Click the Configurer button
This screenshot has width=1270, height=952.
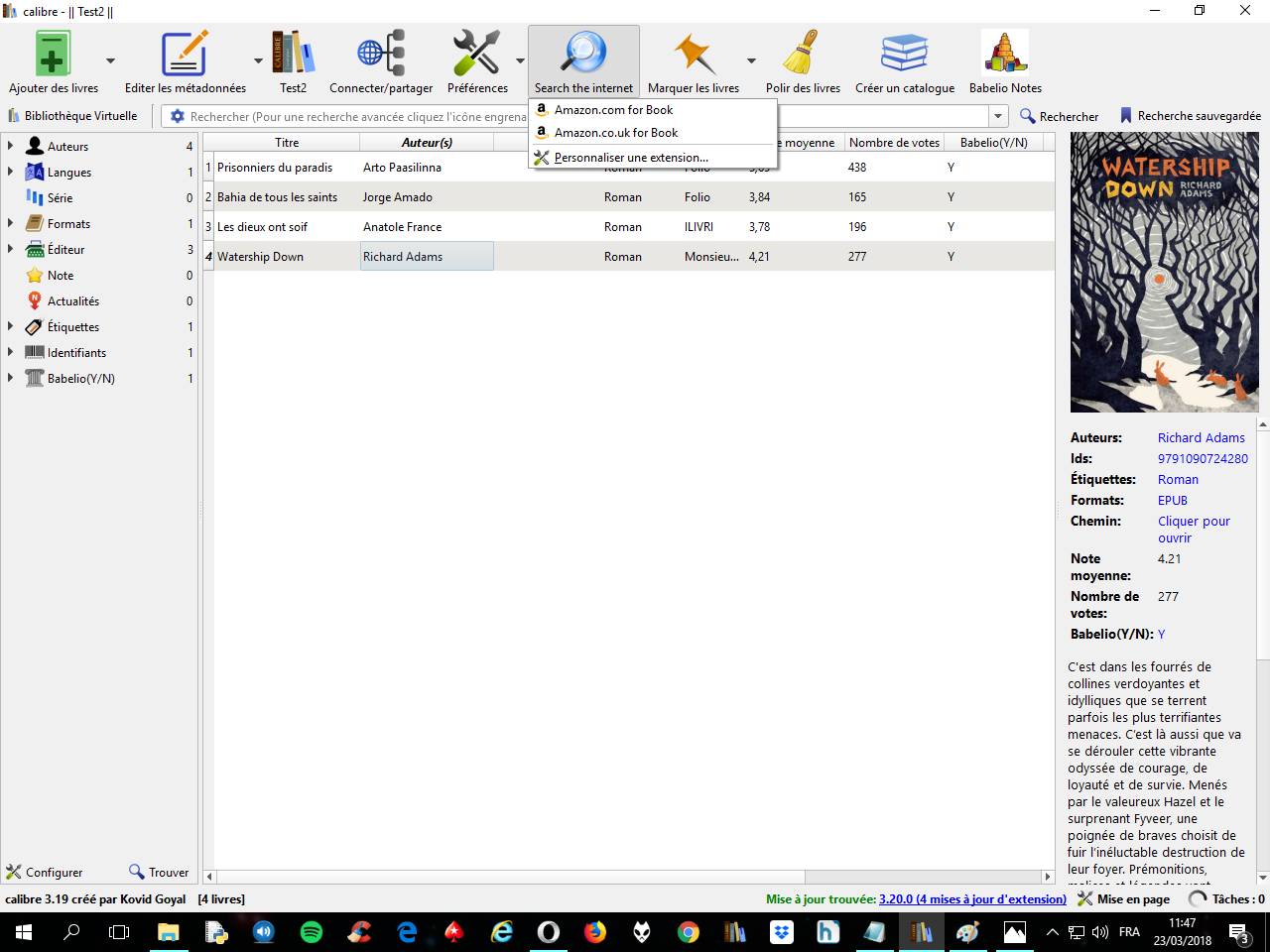(x=45, y=873)
